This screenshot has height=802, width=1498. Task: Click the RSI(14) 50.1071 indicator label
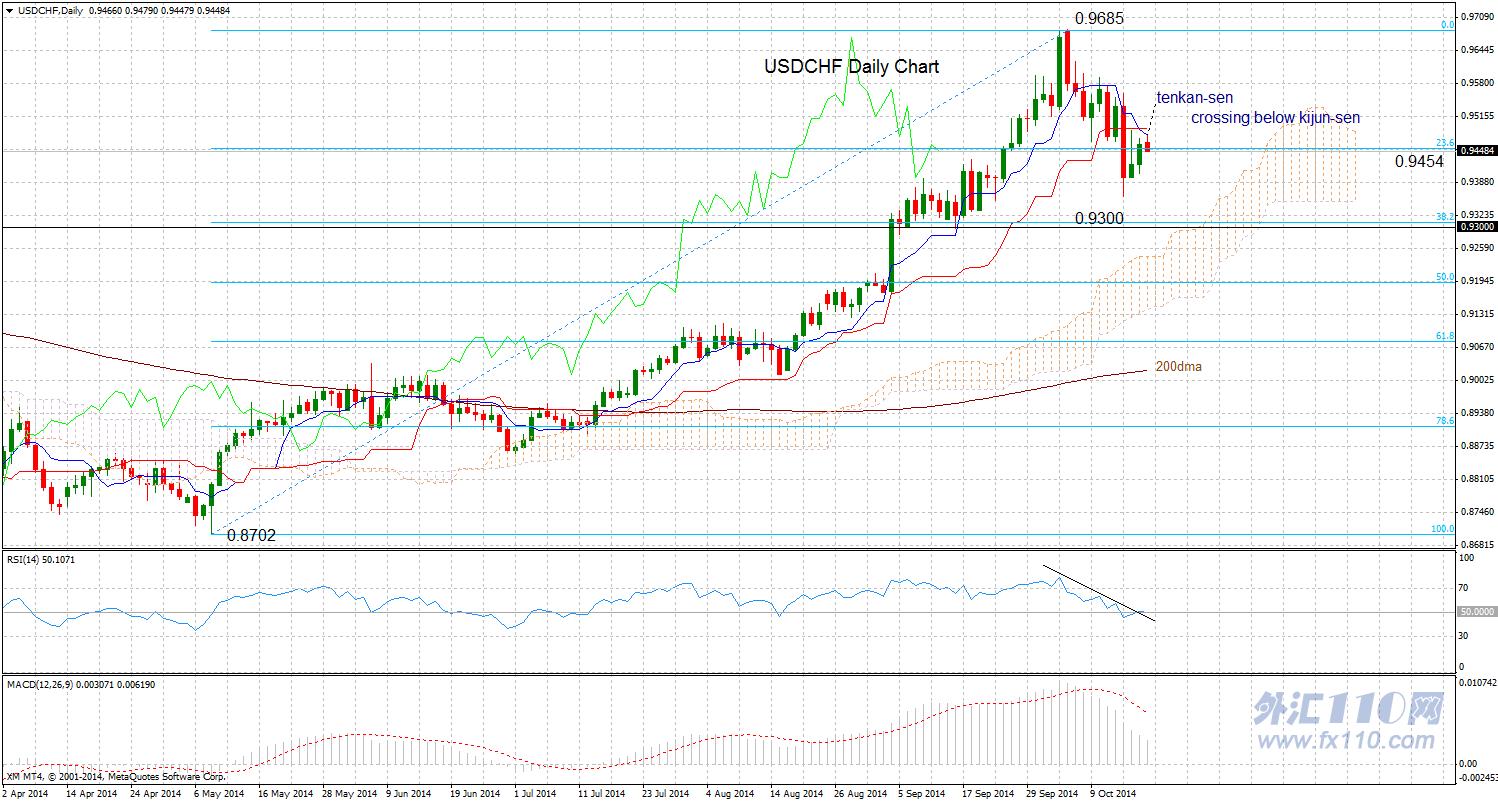coord(41,560)
